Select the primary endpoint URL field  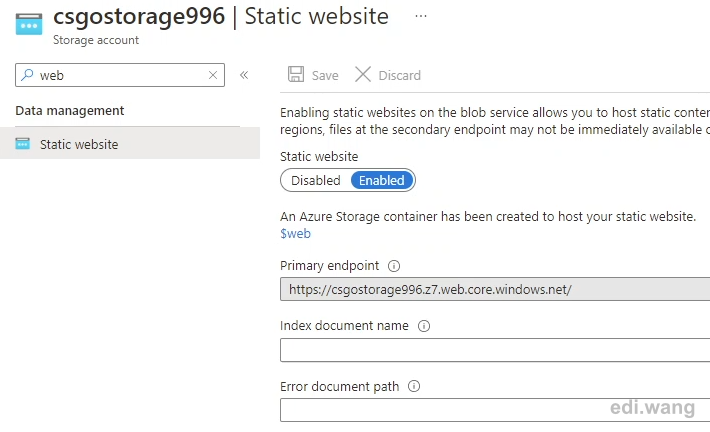495,289
